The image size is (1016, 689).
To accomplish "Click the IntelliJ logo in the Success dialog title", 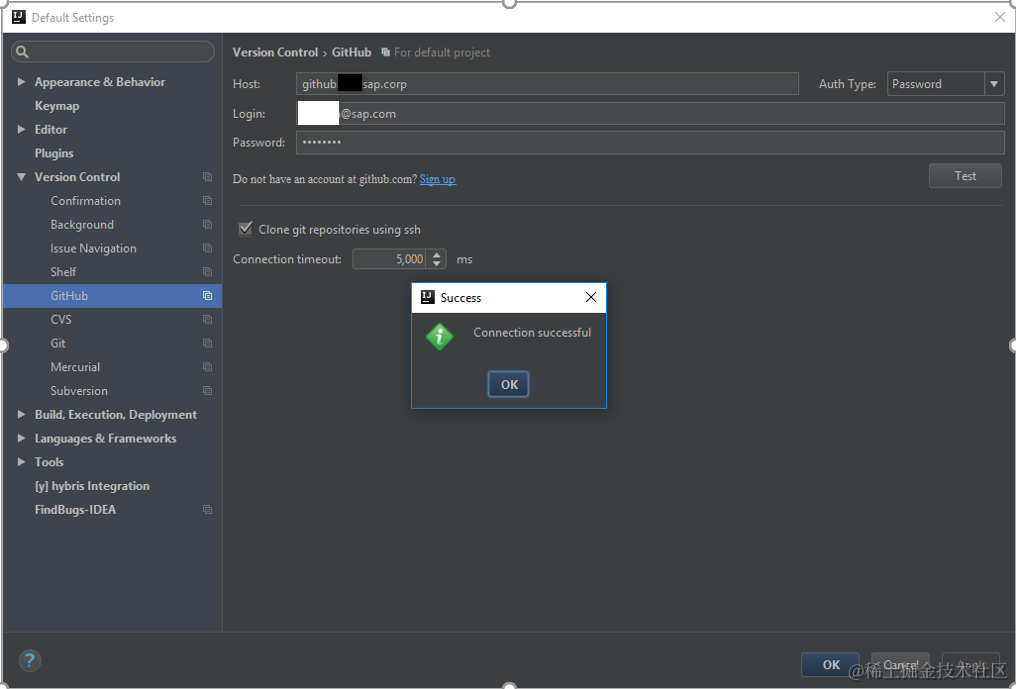I will pos(428,298).
